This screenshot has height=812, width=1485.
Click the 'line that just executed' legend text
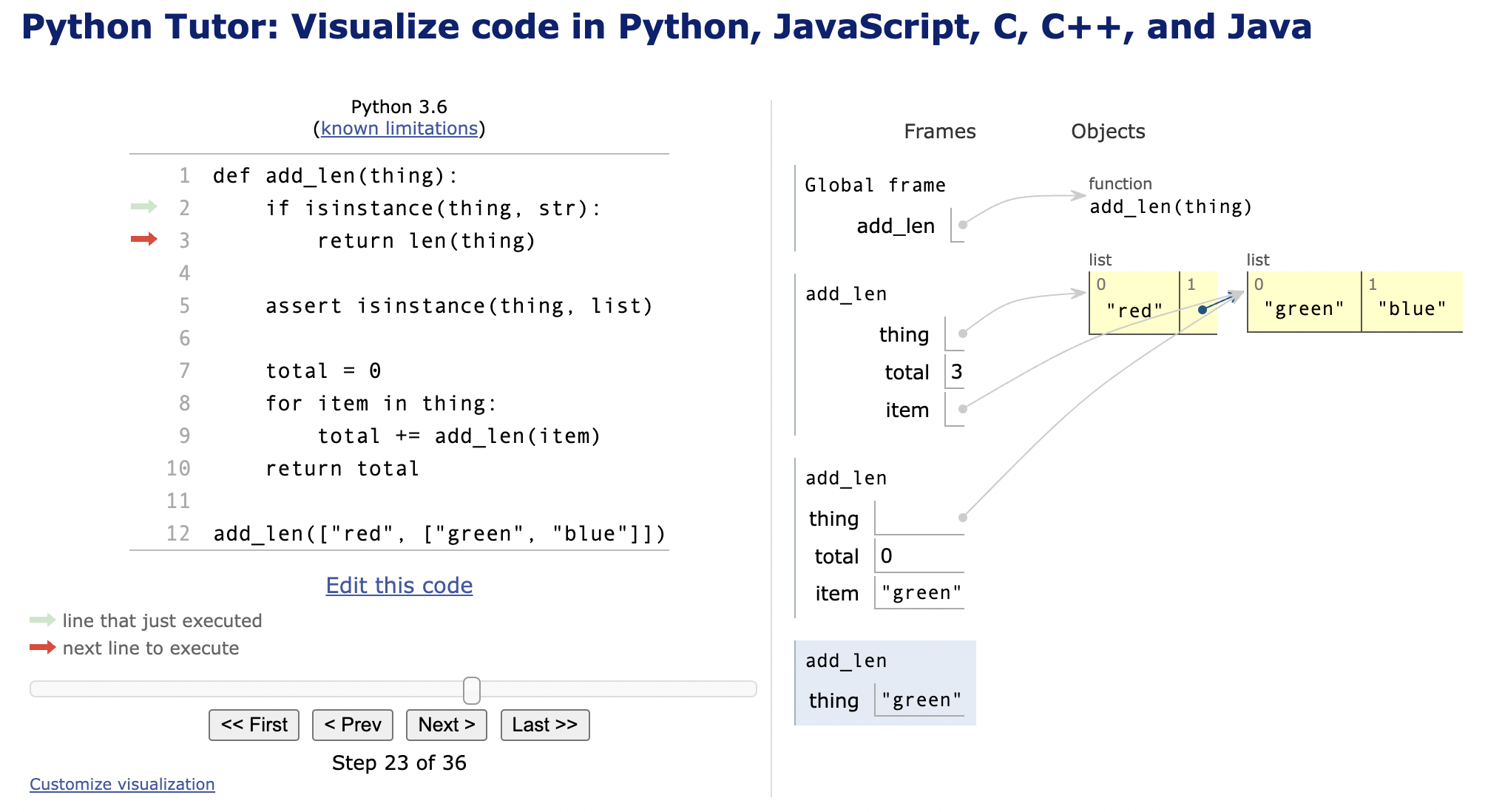(x=163, y=620)
